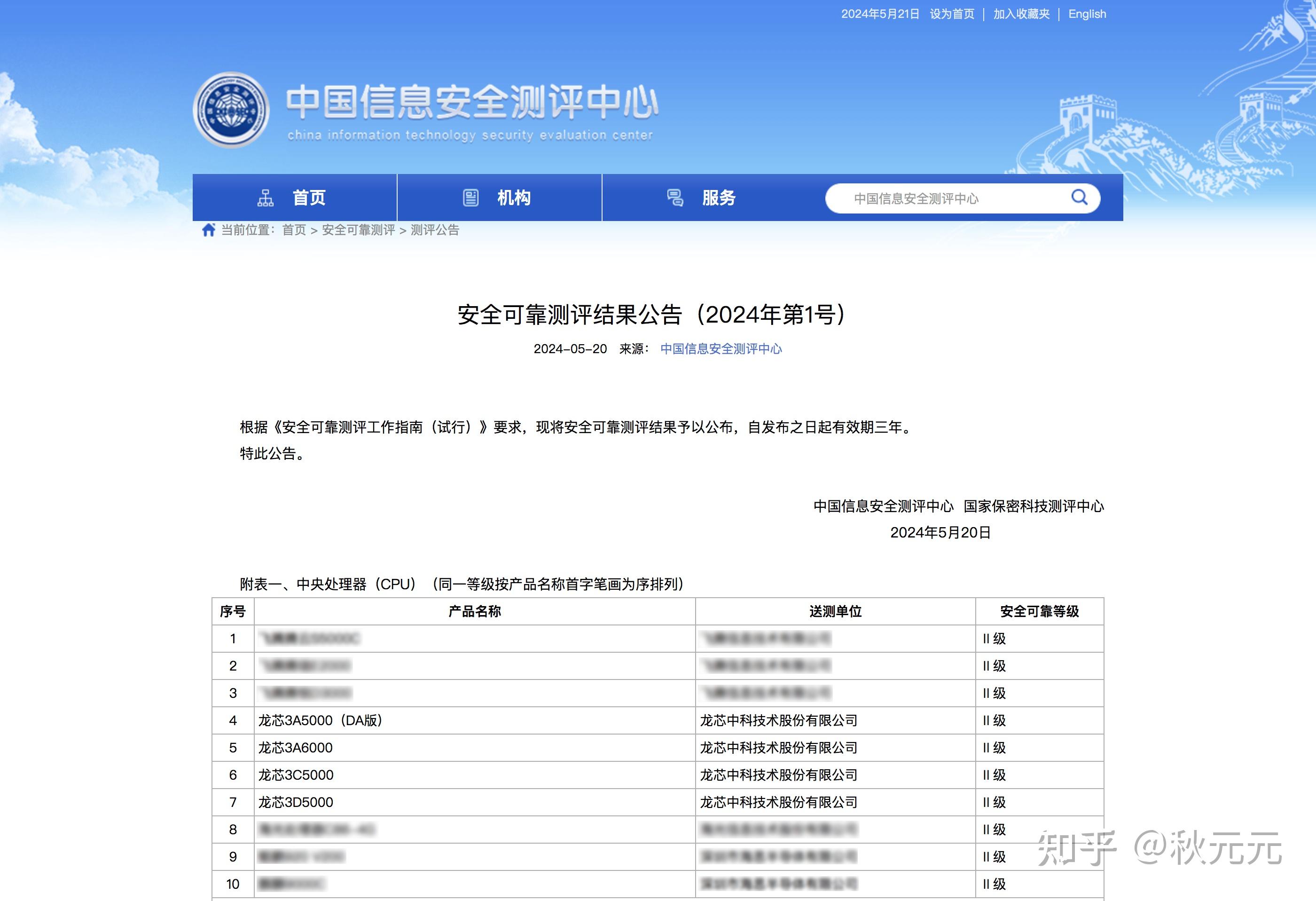Go to 测评公告 in the breadcrumb
Viewport: 1316px width, 901px height.
click(435, 230)
